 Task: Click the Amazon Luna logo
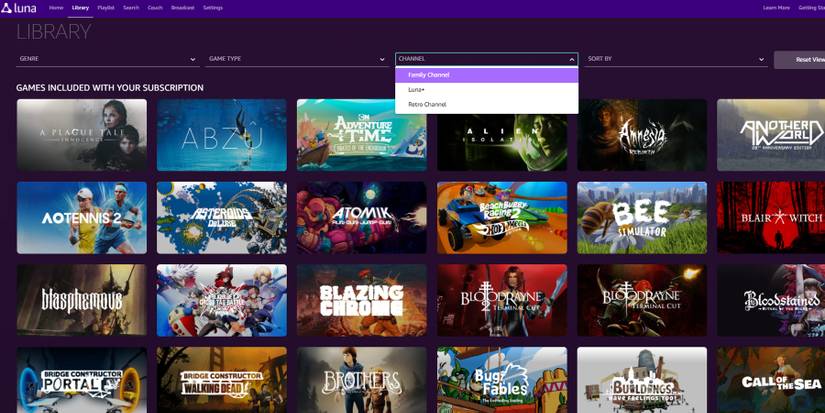[19, 8]
